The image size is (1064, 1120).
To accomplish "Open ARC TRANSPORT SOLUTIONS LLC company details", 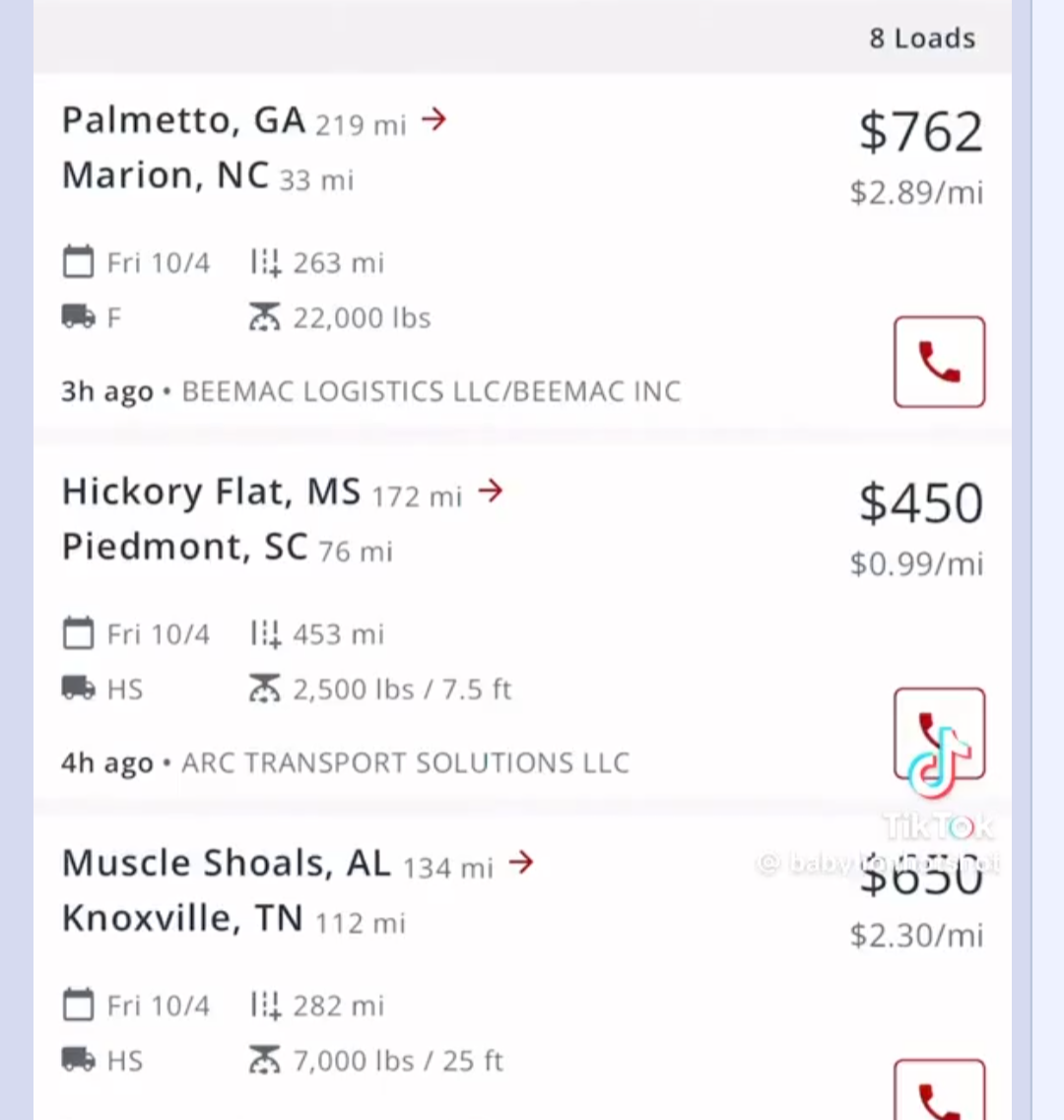I will [x=405, y=762].
